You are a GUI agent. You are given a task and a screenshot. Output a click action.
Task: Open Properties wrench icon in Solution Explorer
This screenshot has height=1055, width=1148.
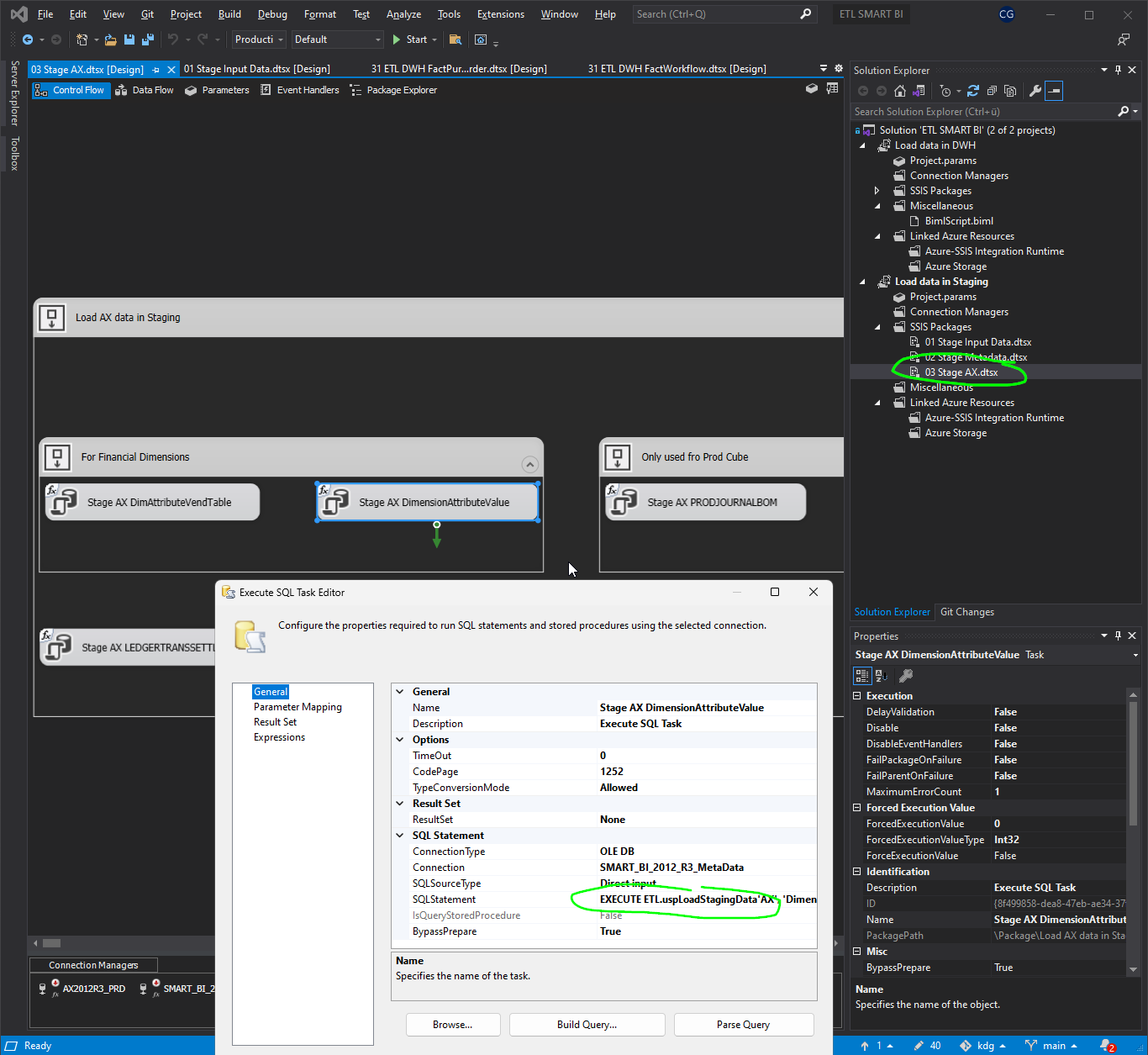(1035, 91)
